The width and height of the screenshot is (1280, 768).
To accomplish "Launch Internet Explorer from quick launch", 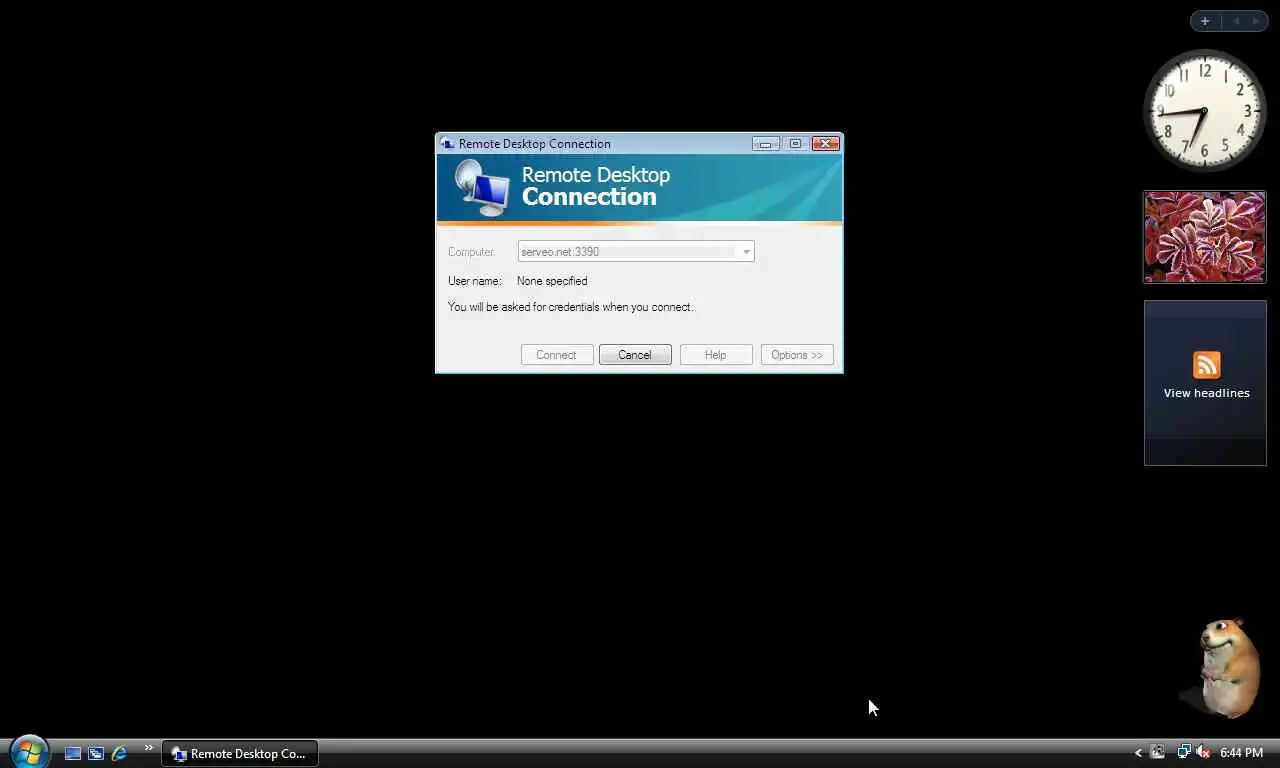I will coord(119,753).
